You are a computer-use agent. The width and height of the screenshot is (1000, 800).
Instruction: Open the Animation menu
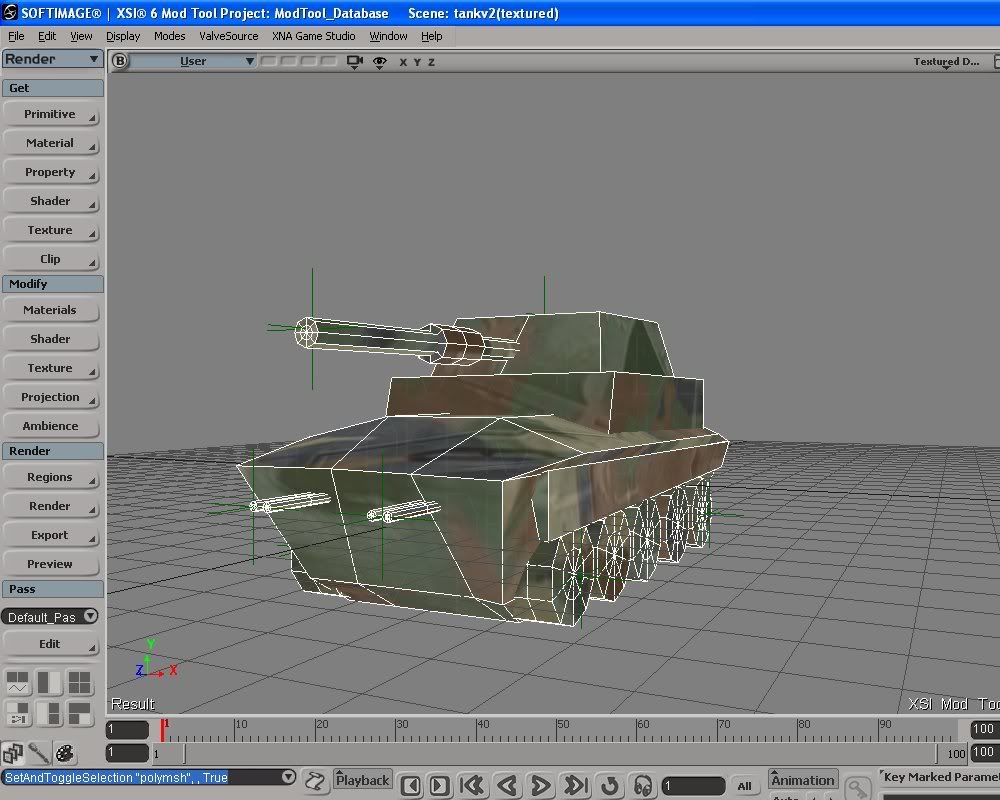point(803,780)
